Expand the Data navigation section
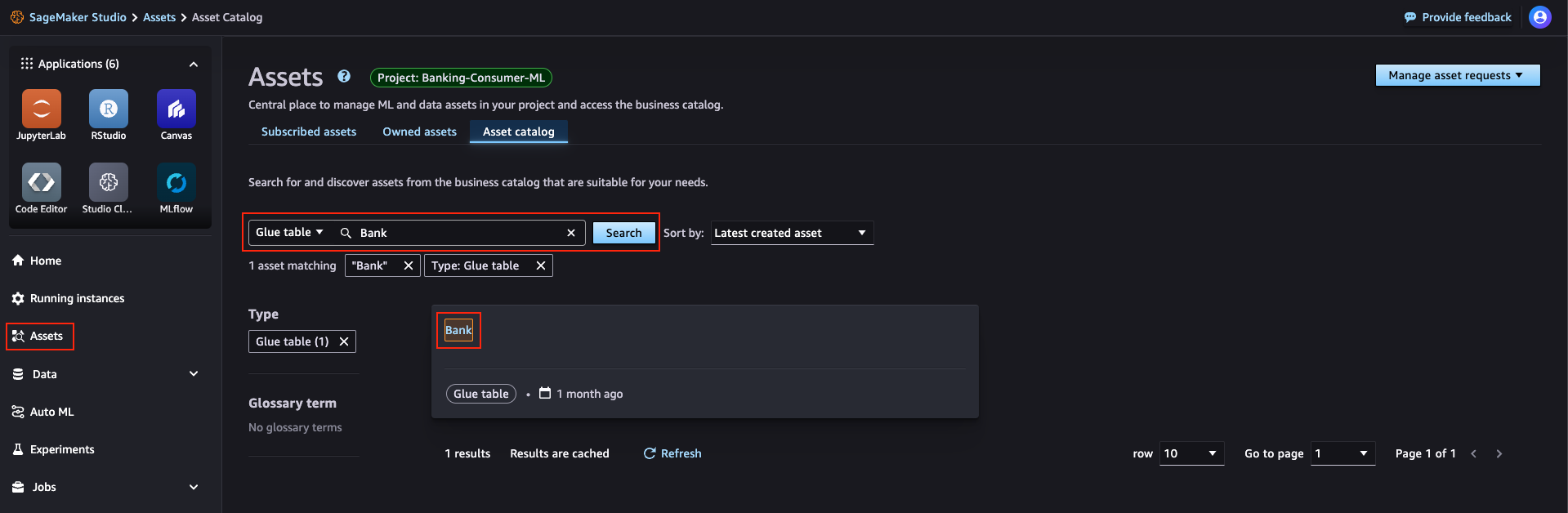1568x513 pixels. tap(194, 374)
